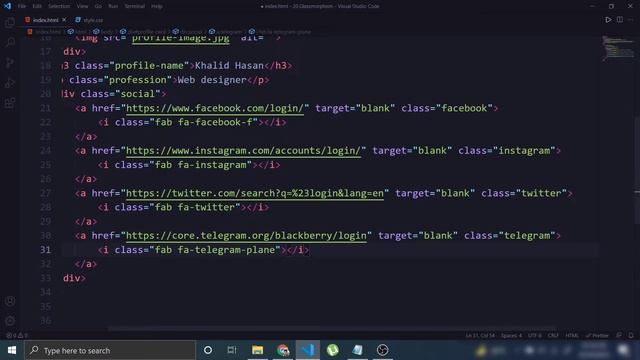Open the File menu

click(x=22, y=6)
